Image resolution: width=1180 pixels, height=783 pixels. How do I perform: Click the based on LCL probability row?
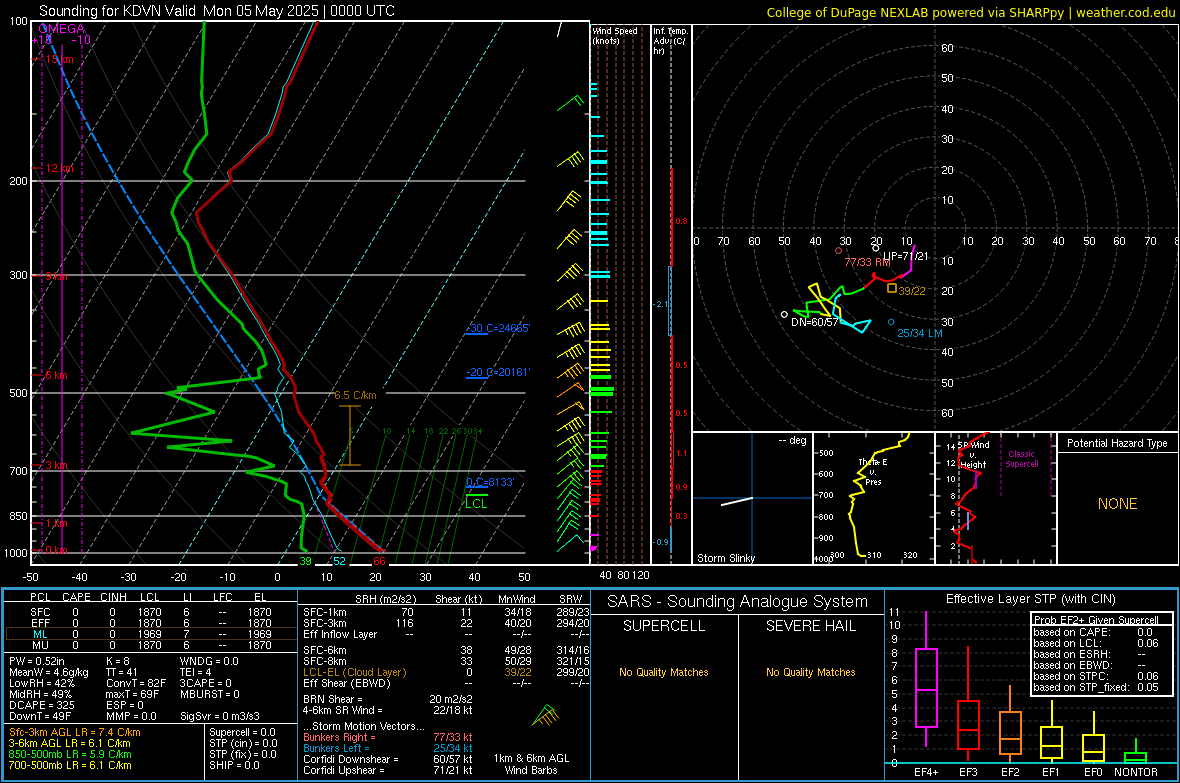1096,643
